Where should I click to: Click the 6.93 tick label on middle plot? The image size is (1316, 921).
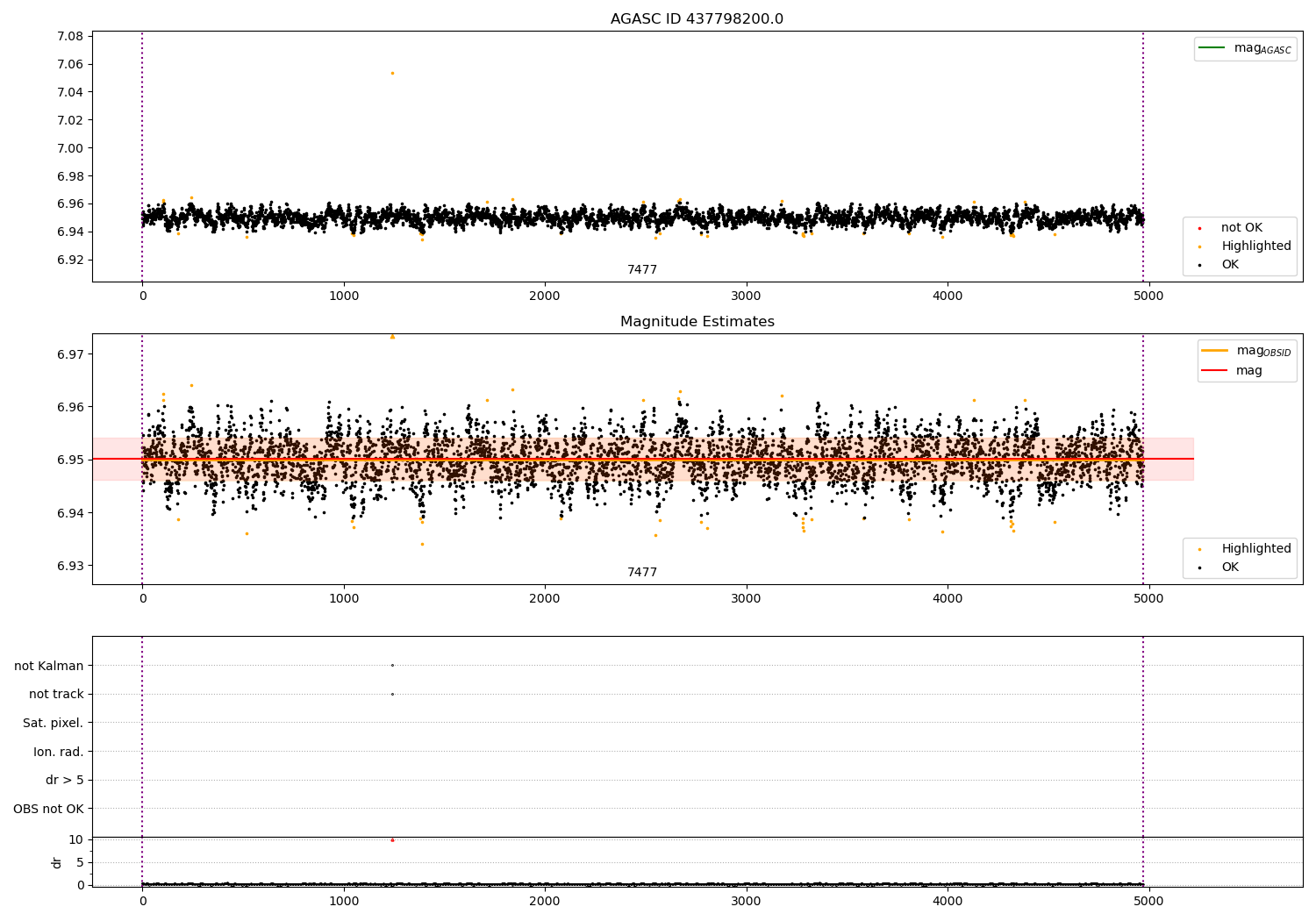pos(70,566)
